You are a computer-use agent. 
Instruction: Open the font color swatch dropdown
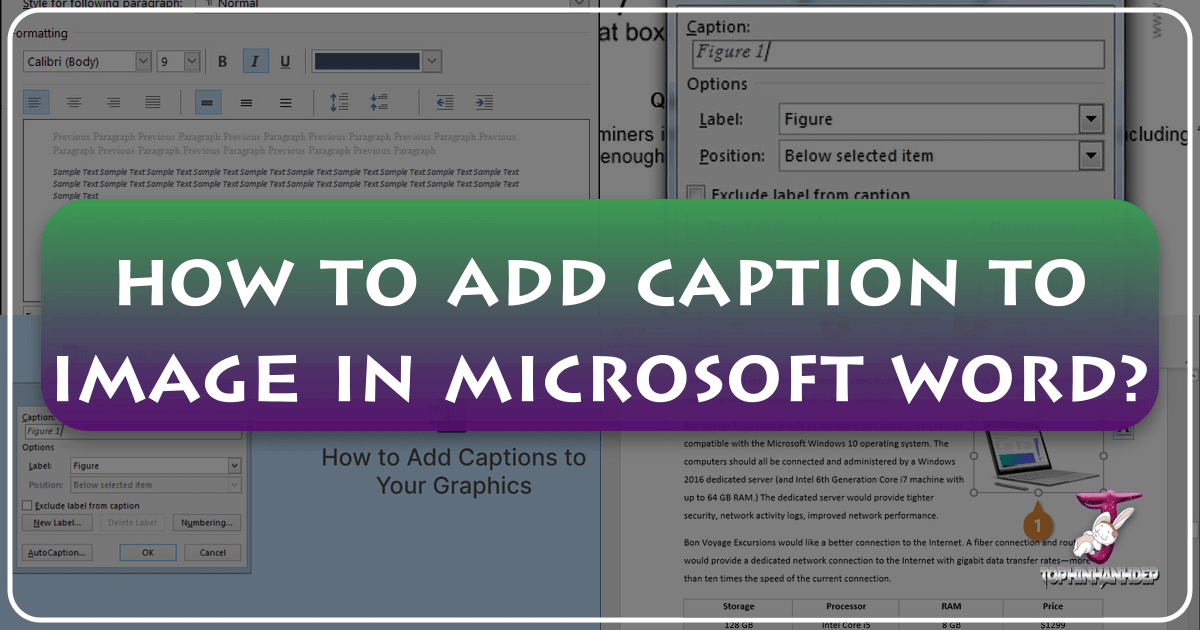(430, 61)
